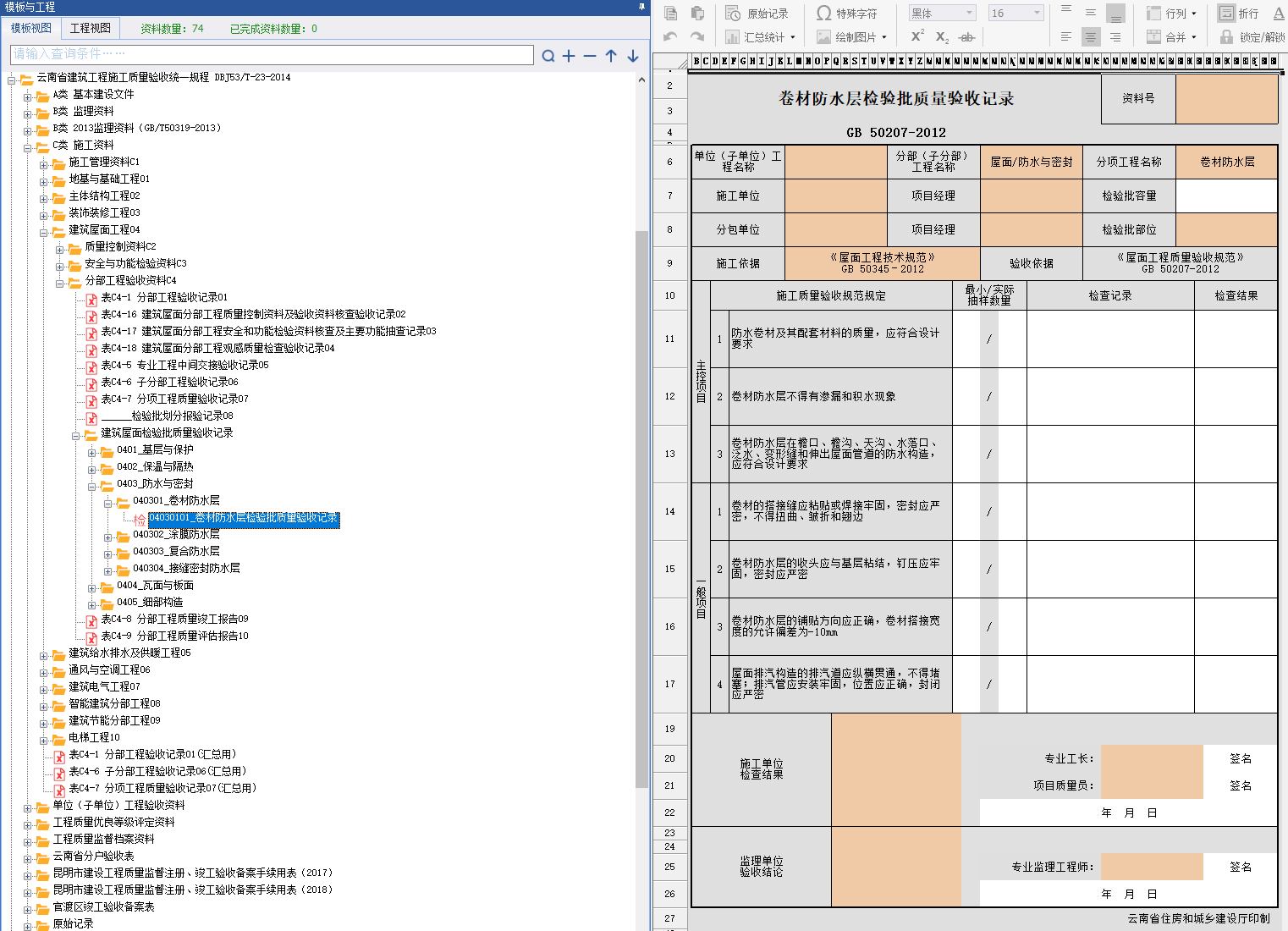The width and height of the screenshot is (1288, 931).
Task: Redo the last undone action
Action: click(697, 36)
